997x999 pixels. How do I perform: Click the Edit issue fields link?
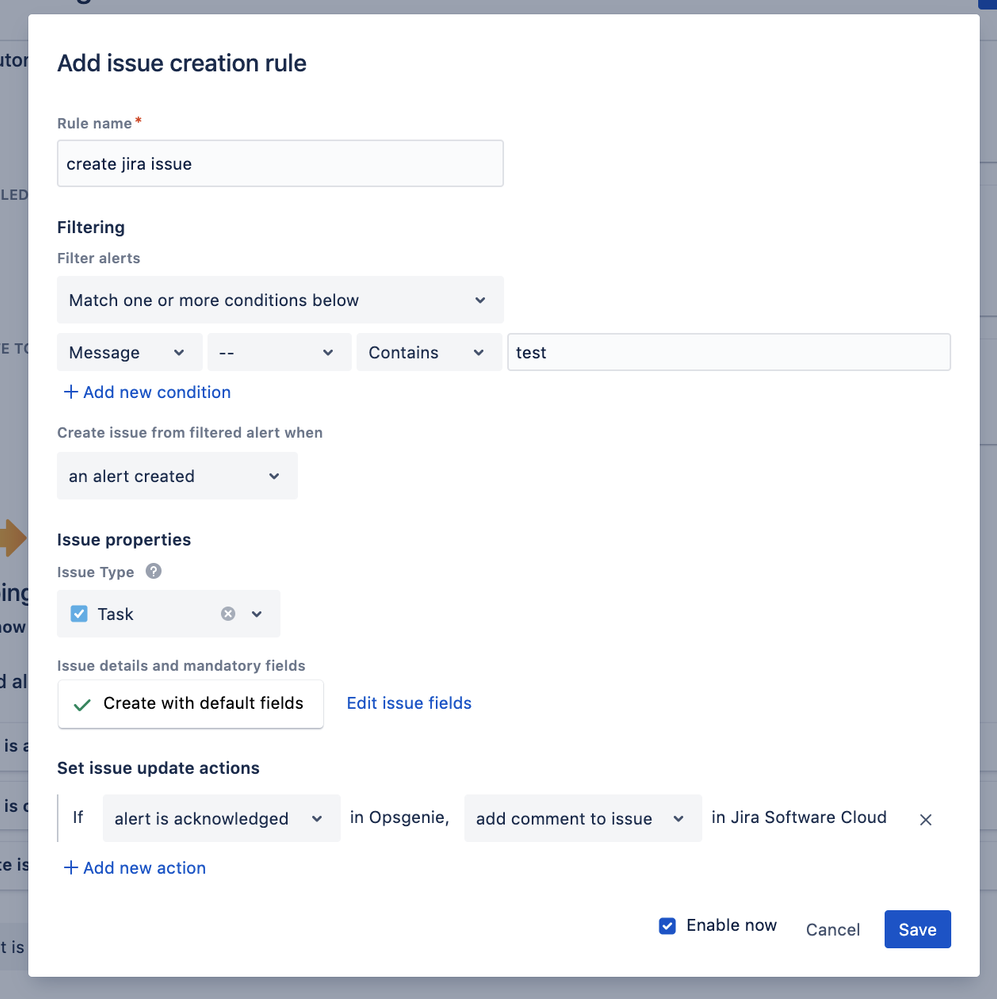409,703
